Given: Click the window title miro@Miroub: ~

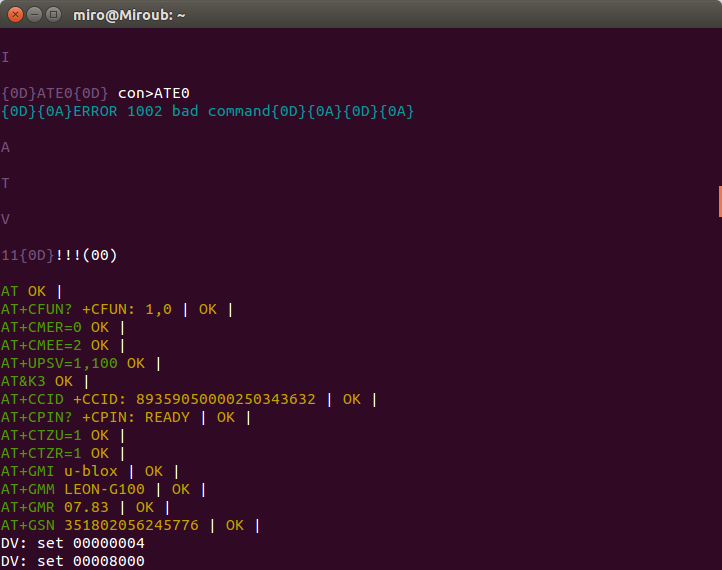Looking at the screenshot, I should pos(129,15).
